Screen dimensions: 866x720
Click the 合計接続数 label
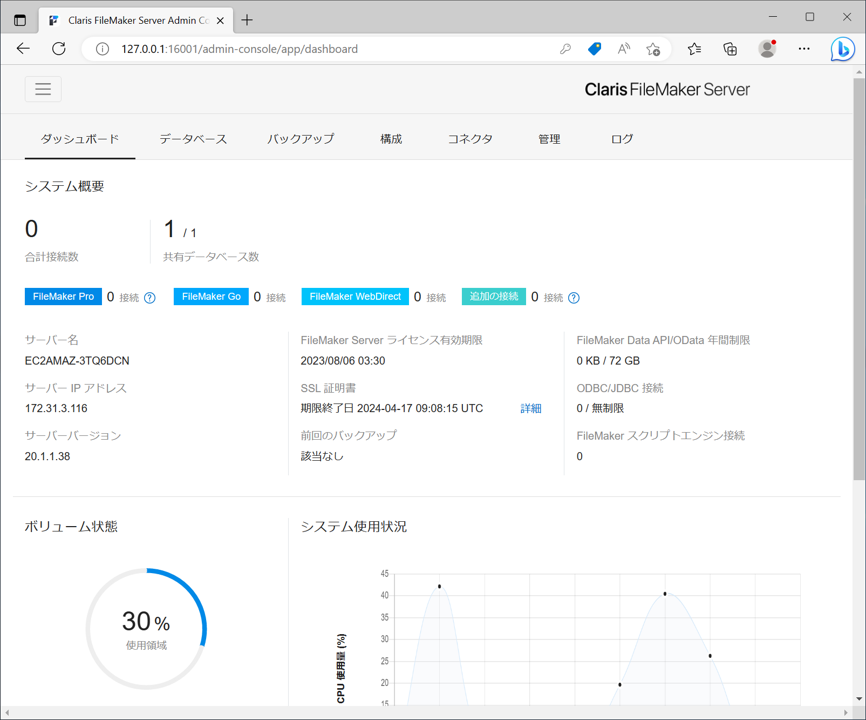click(52, 257)
